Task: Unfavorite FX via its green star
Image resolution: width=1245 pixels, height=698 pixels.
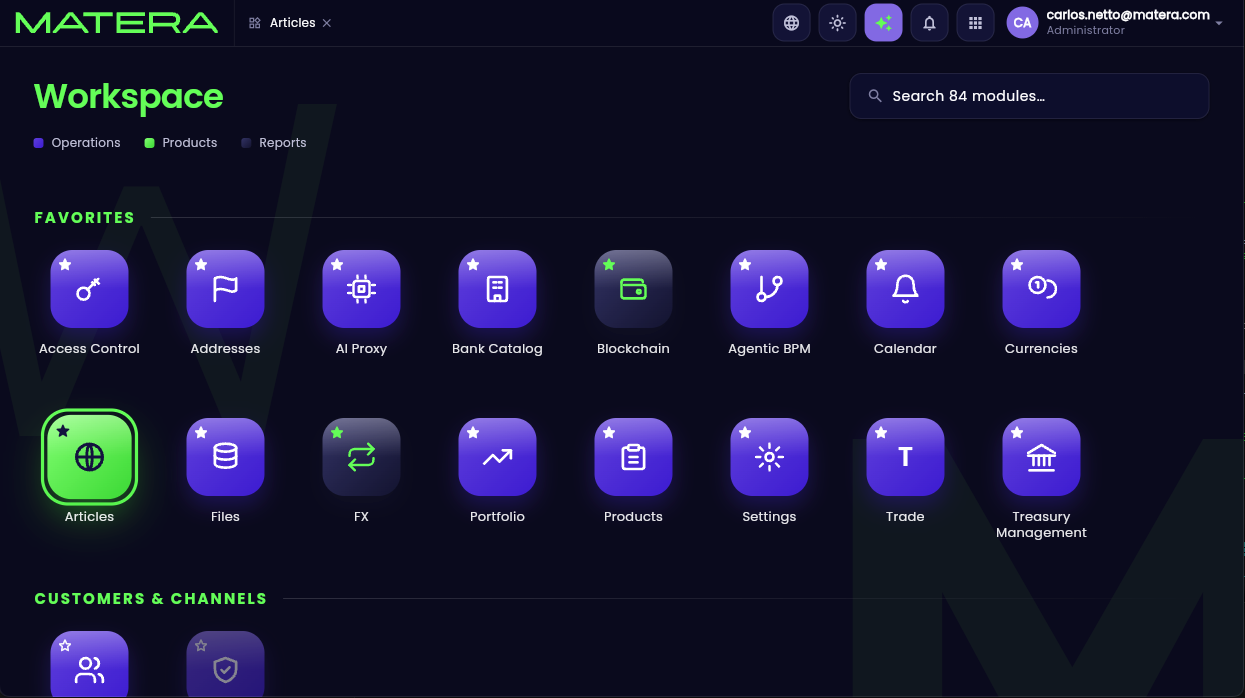Action: click(337, 433)
